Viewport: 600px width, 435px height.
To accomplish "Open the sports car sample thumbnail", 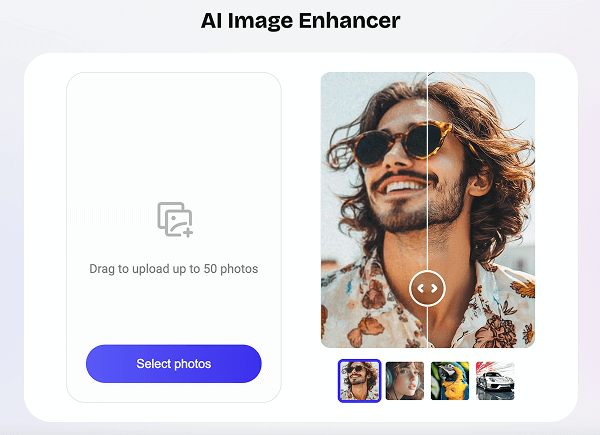I will (495, 381).
